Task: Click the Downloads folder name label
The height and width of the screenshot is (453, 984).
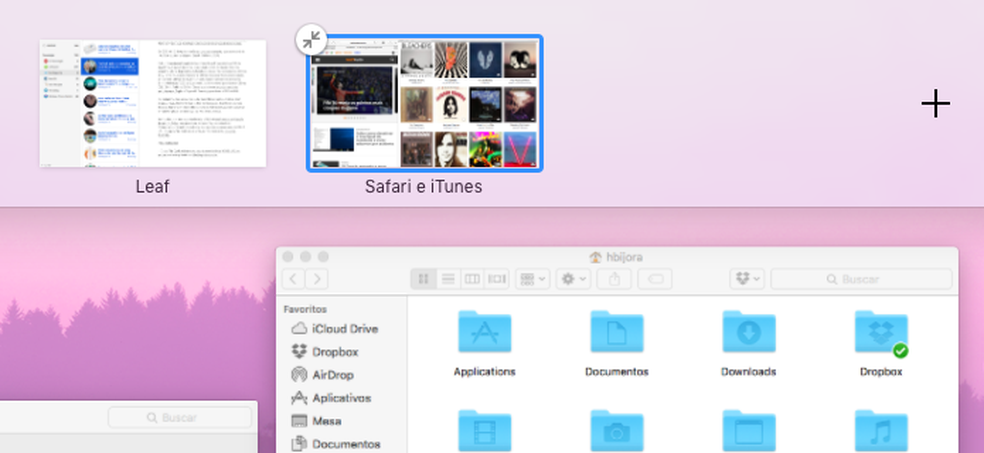Action: coord(749,371)
